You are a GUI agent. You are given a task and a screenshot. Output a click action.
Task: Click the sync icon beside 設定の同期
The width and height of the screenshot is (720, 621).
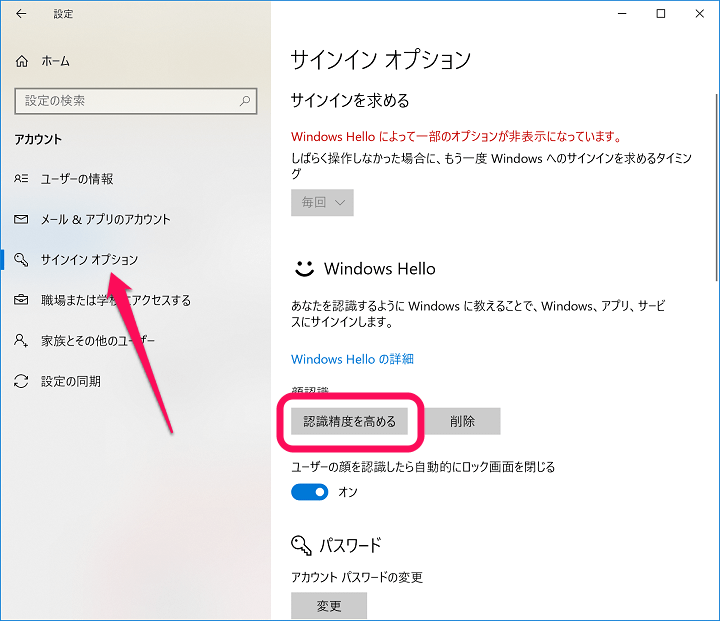tap(22, 381)
